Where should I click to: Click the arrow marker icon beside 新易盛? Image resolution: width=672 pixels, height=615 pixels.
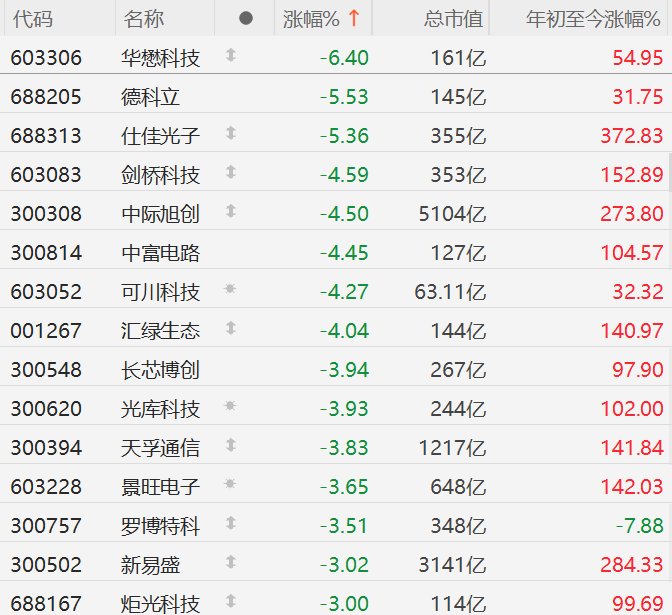tap(231, 562)
